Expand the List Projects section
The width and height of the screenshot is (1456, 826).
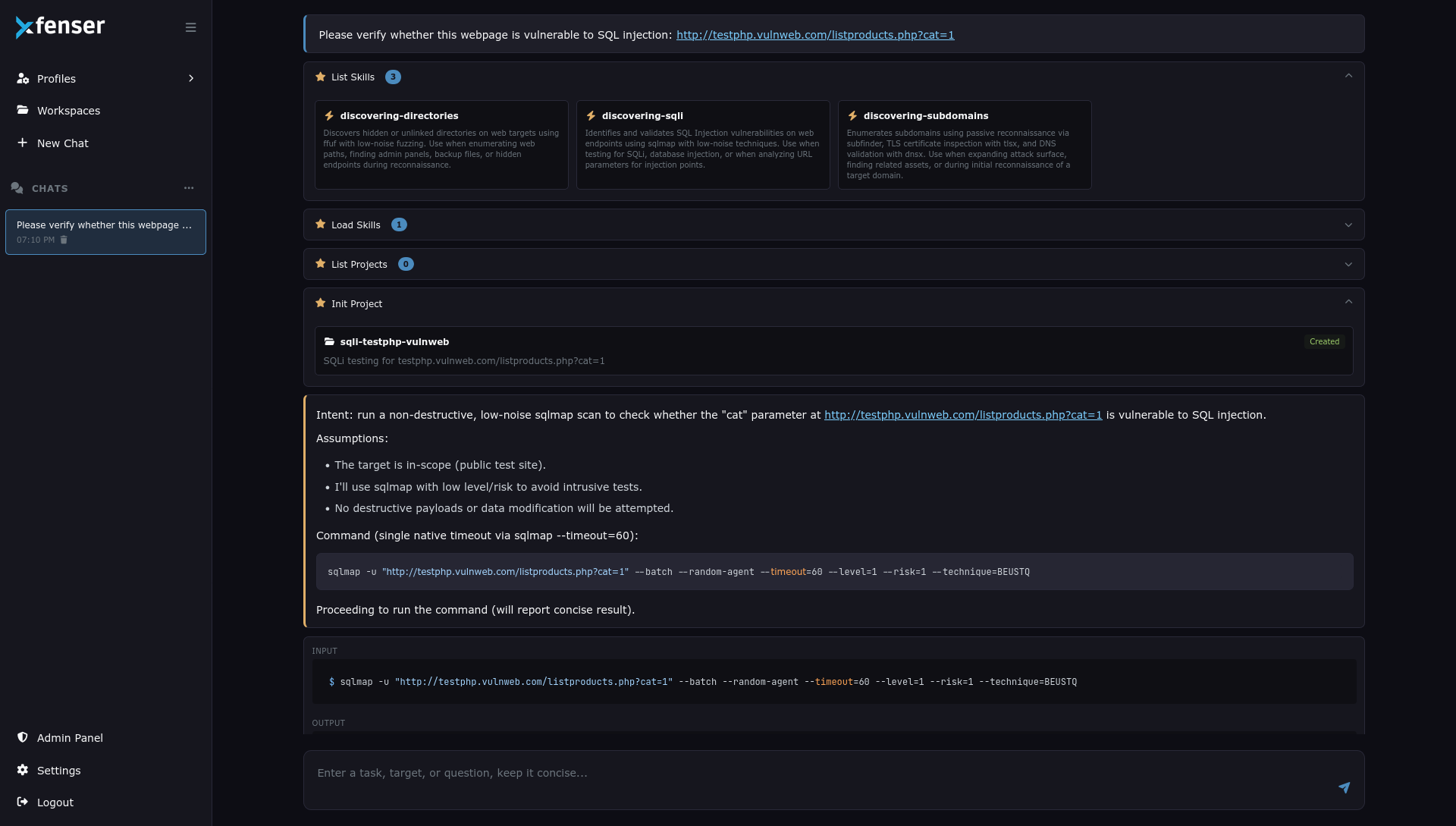[1348, 264]
